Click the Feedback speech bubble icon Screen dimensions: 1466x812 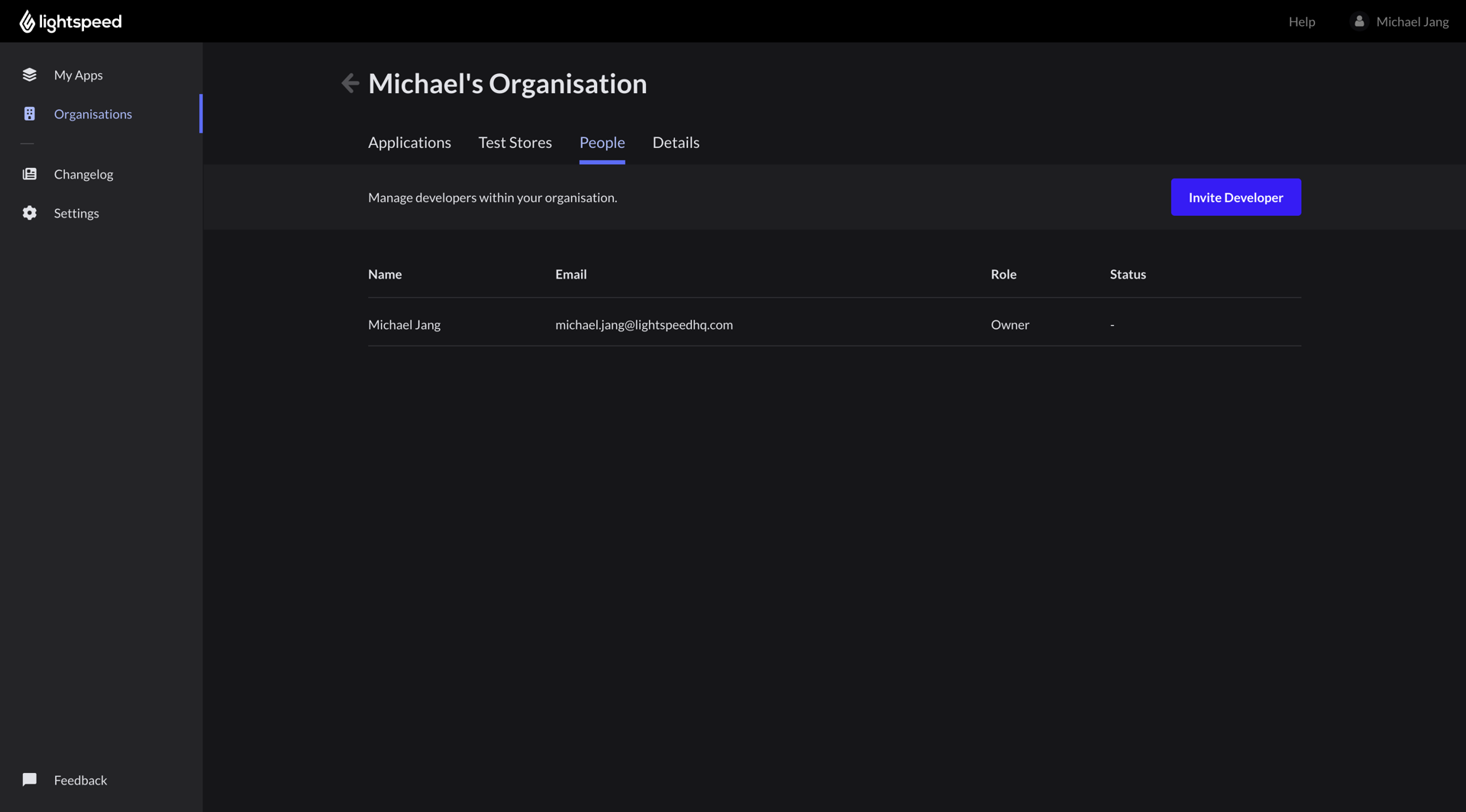[29, 779]
